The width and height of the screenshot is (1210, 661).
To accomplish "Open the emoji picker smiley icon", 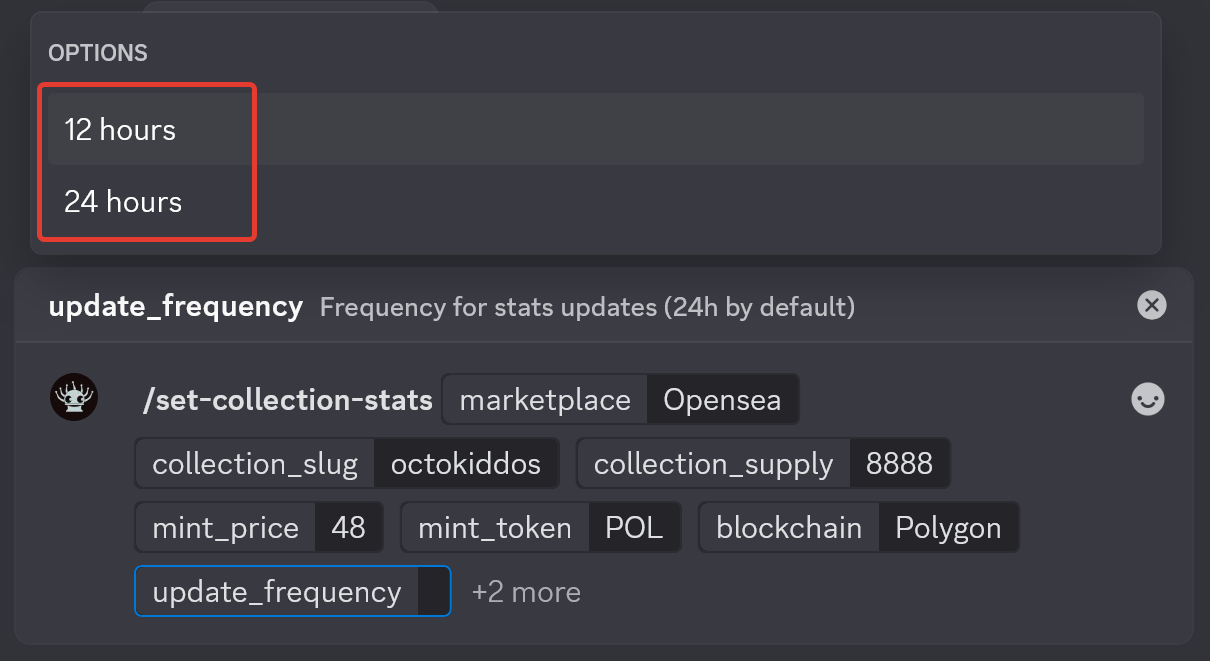I will pos(1147,400).
